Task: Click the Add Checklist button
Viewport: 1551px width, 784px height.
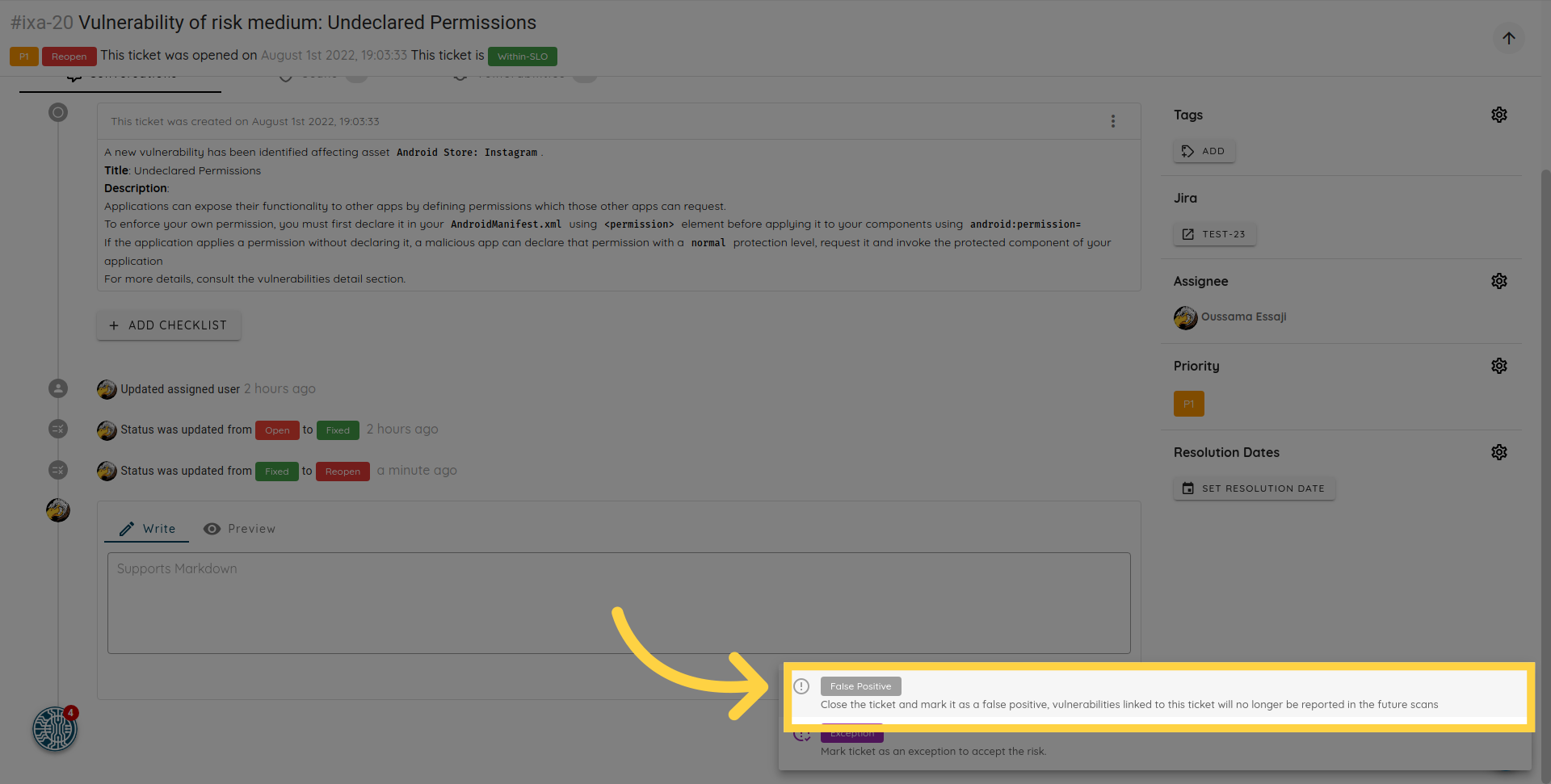Action: tap(169, 325)
